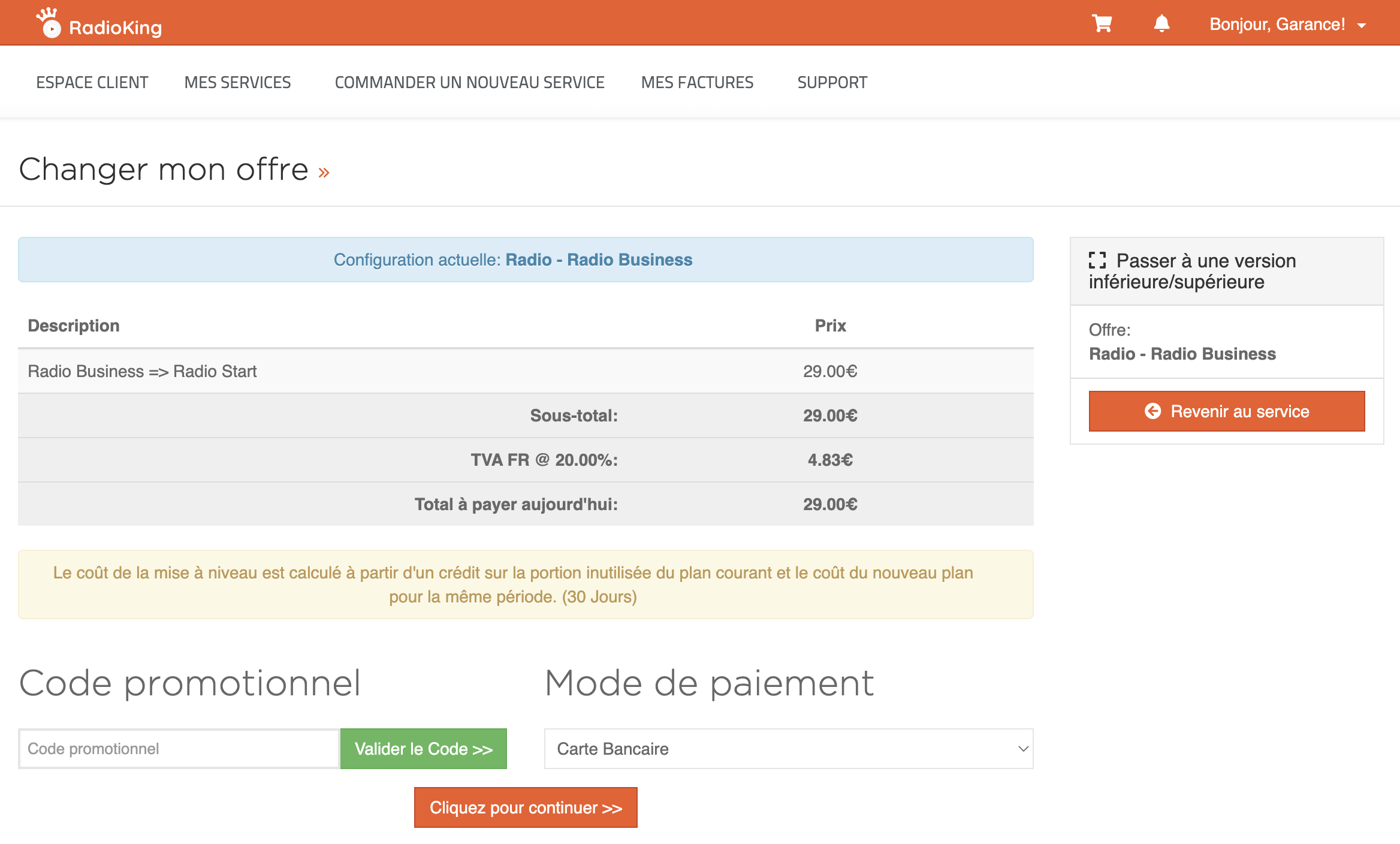The image size is (1400, 844).
Task: Open Commander un nouveau service
Action: click(469, 82)
